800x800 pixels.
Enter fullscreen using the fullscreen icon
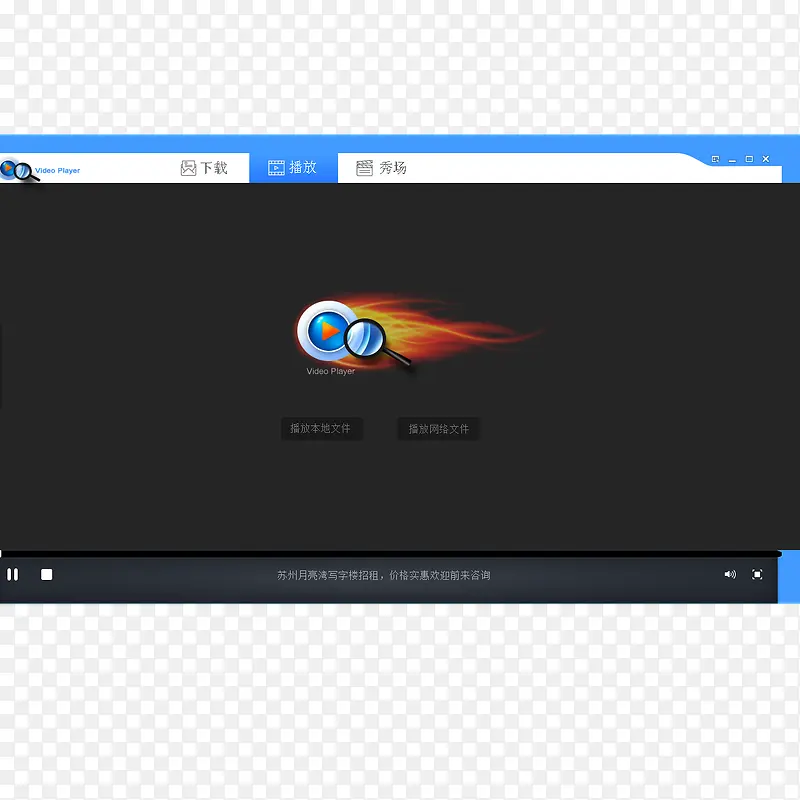pyautogui.click(x=757, y=574)
